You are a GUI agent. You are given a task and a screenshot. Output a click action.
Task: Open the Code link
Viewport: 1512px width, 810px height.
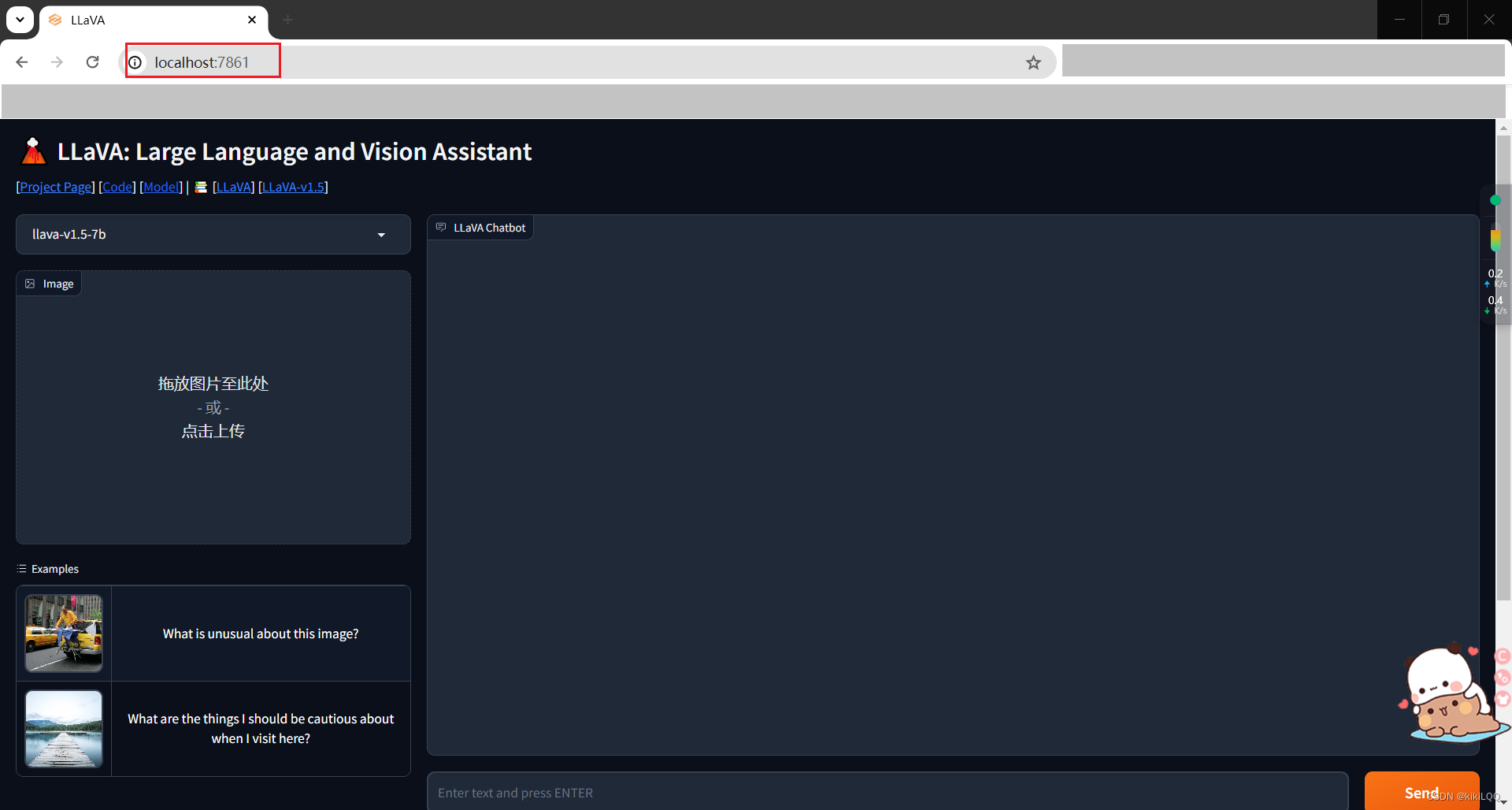pyautogui.click(x=117, y=187)
